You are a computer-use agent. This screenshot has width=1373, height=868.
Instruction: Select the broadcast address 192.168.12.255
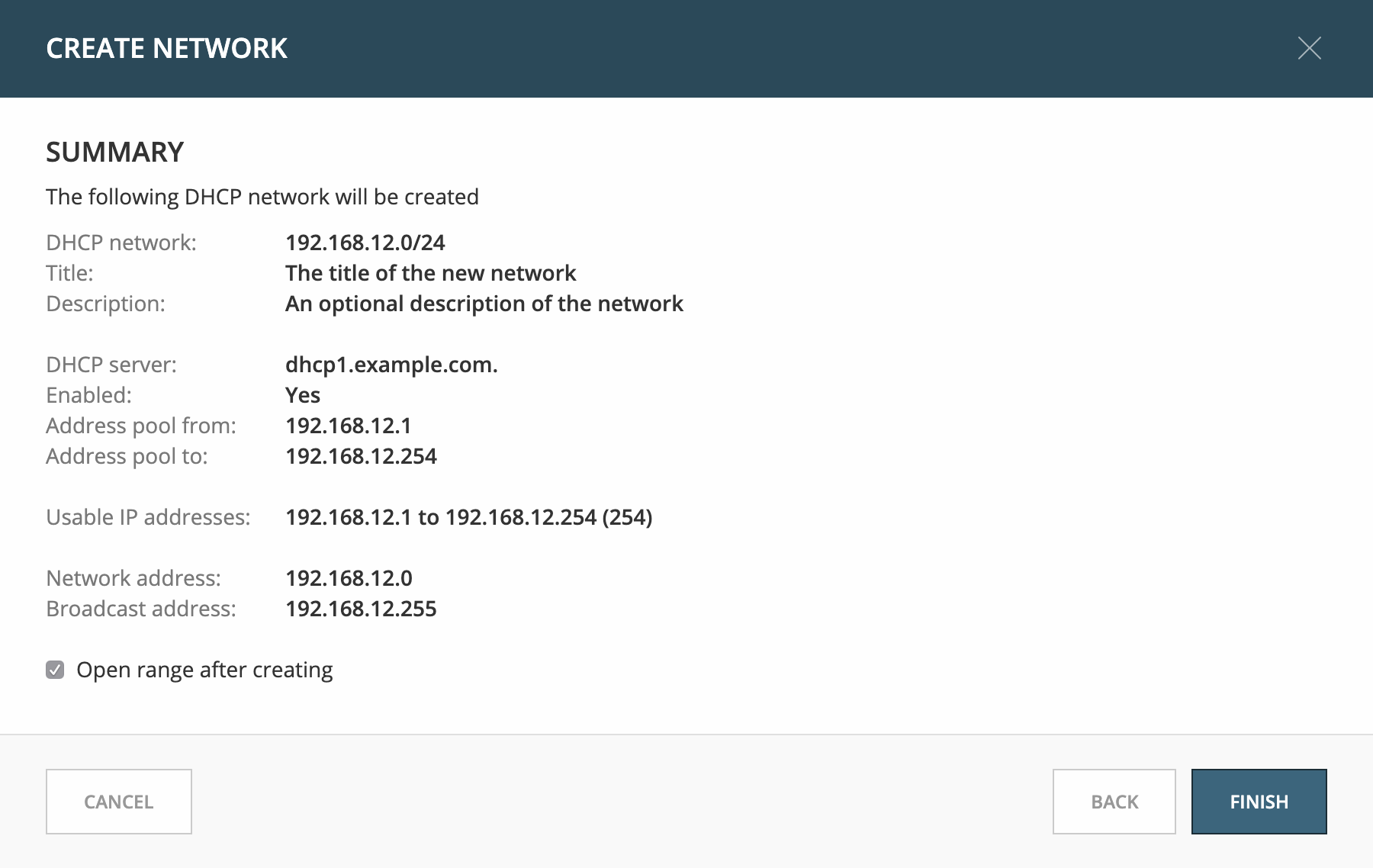point(361,609)
